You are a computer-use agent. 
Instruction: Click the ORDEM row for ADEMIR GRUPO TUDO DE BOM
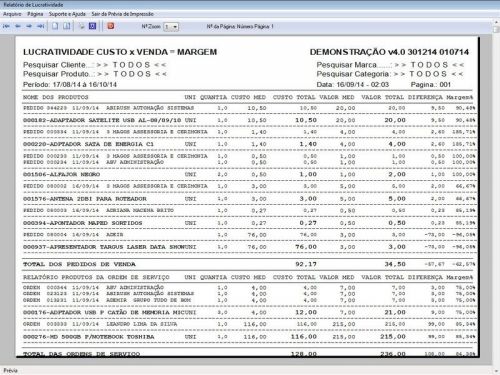[x=249, y=300]
